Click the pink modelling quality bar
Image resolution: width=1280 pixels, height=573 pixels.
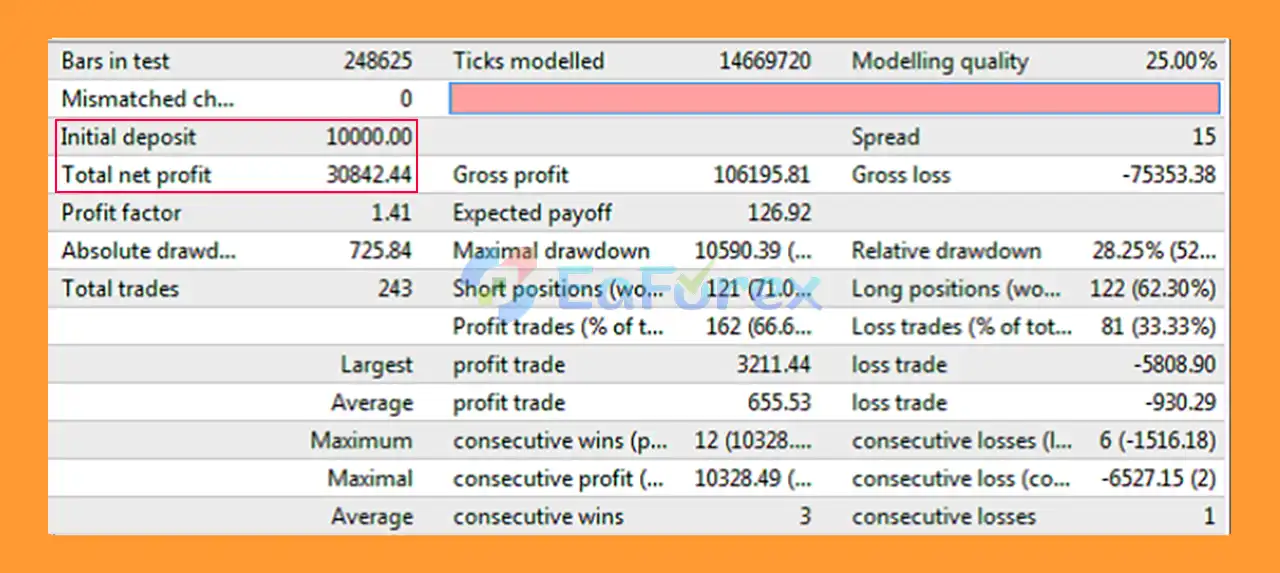834,98
